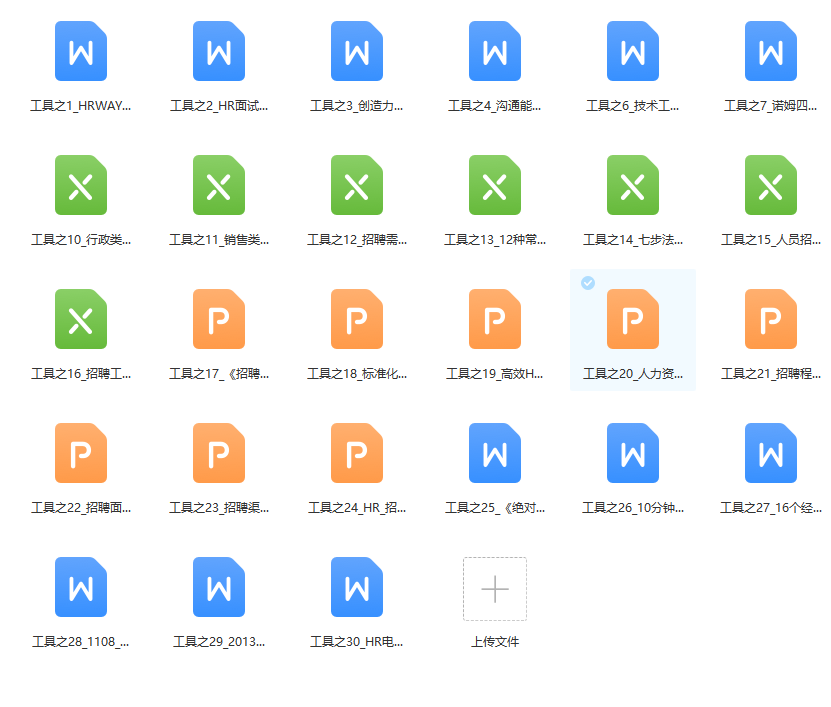Viewport: 831px width, 707px height.
Task: Click Word file icon 工具之26_10分钟
Action: 633,453
